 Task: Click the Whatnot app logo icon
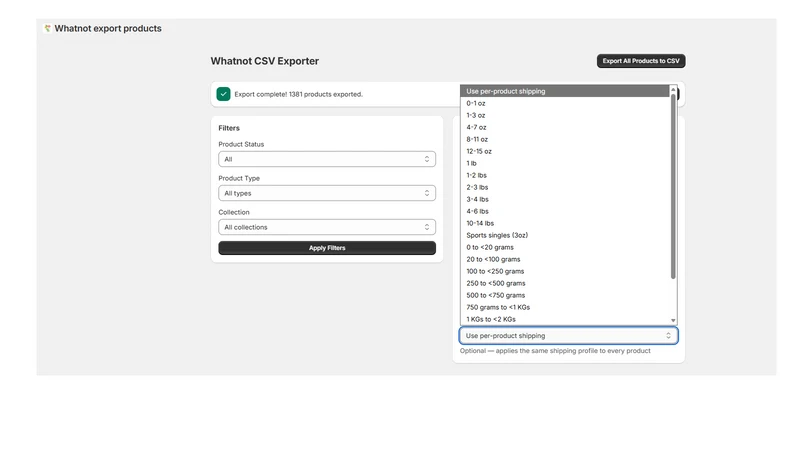click(47, 29)
